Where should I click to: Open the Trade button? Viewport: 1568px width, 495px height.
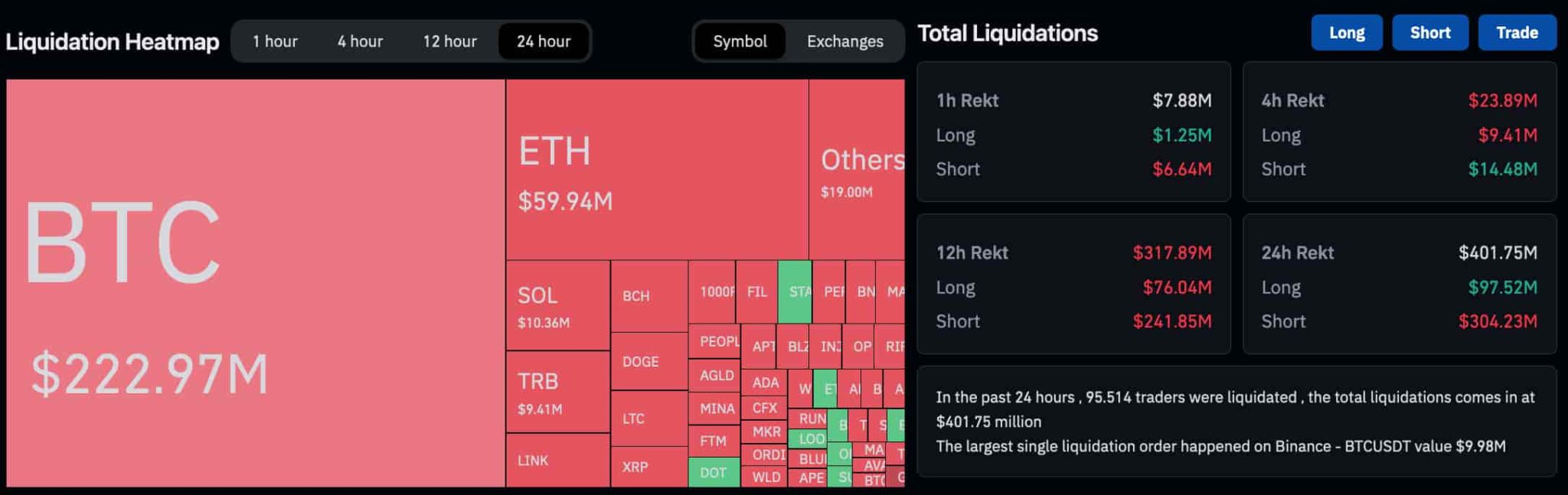(1517, 33)
